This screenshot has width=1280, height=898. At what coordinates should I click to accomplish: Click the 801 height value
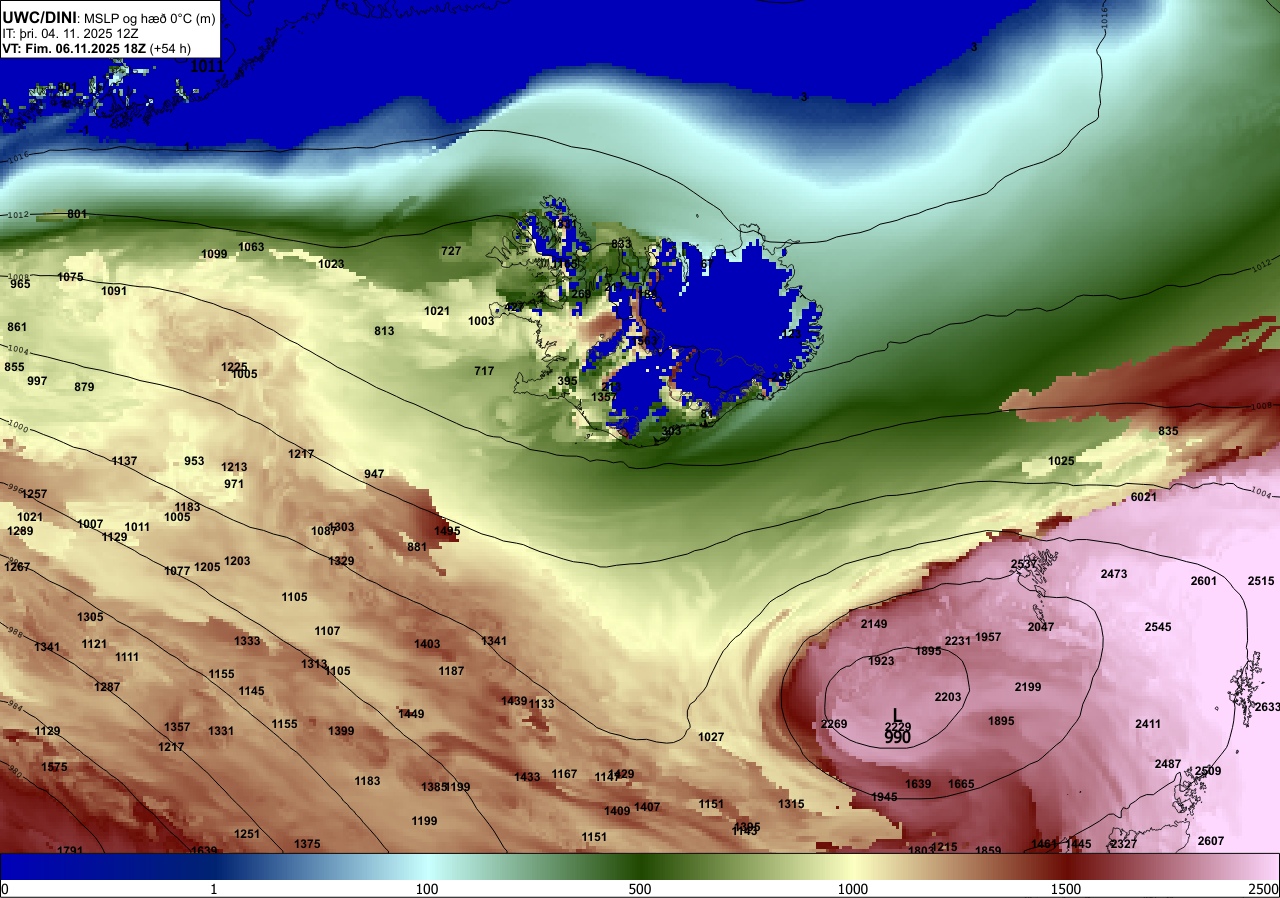[77, 214]
